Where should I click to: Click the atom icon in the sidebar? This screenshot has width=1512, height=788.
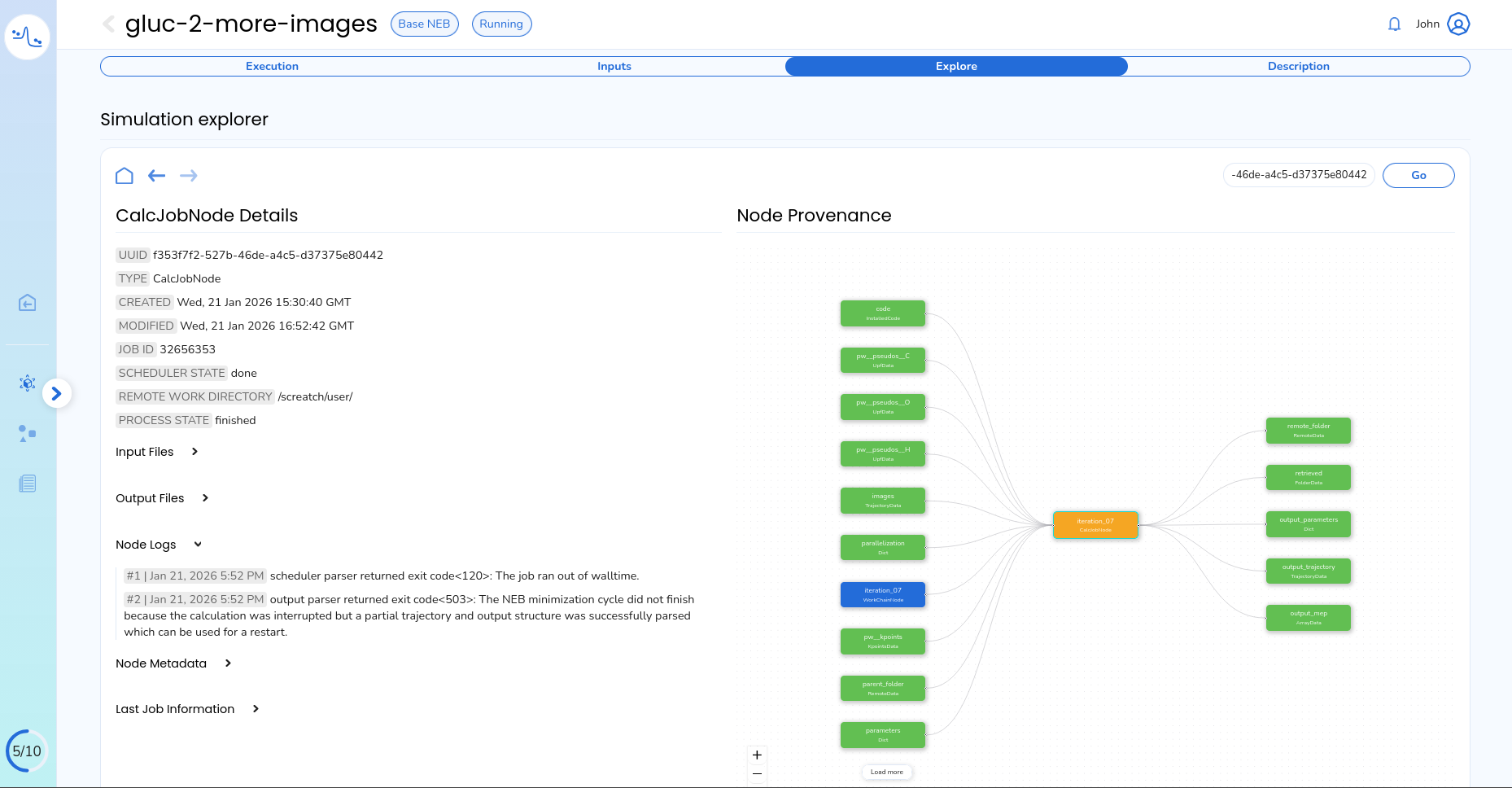click(28, 383)
